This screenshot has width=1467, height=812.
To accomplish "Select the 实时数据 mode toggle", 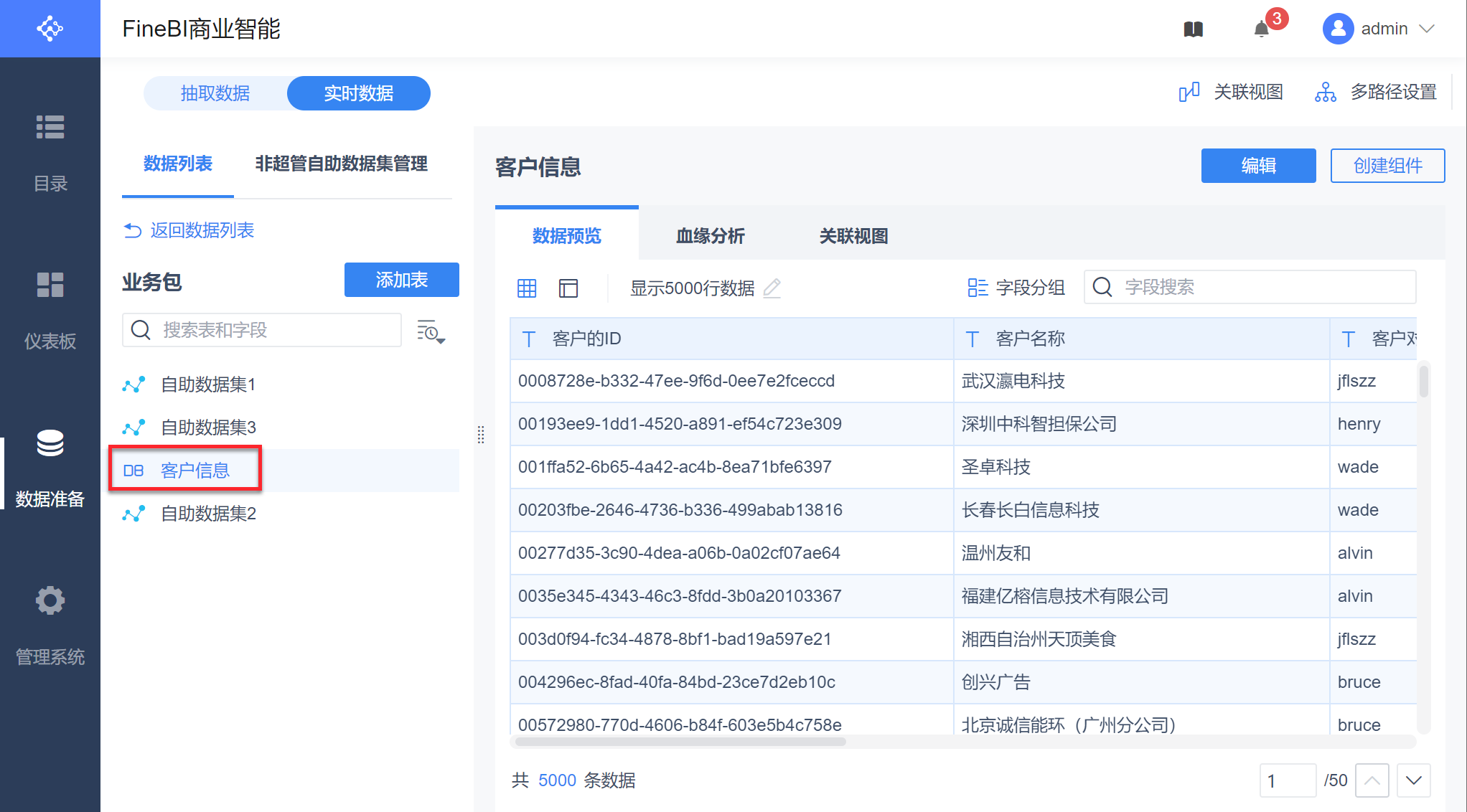I will [x=359, y=93].
